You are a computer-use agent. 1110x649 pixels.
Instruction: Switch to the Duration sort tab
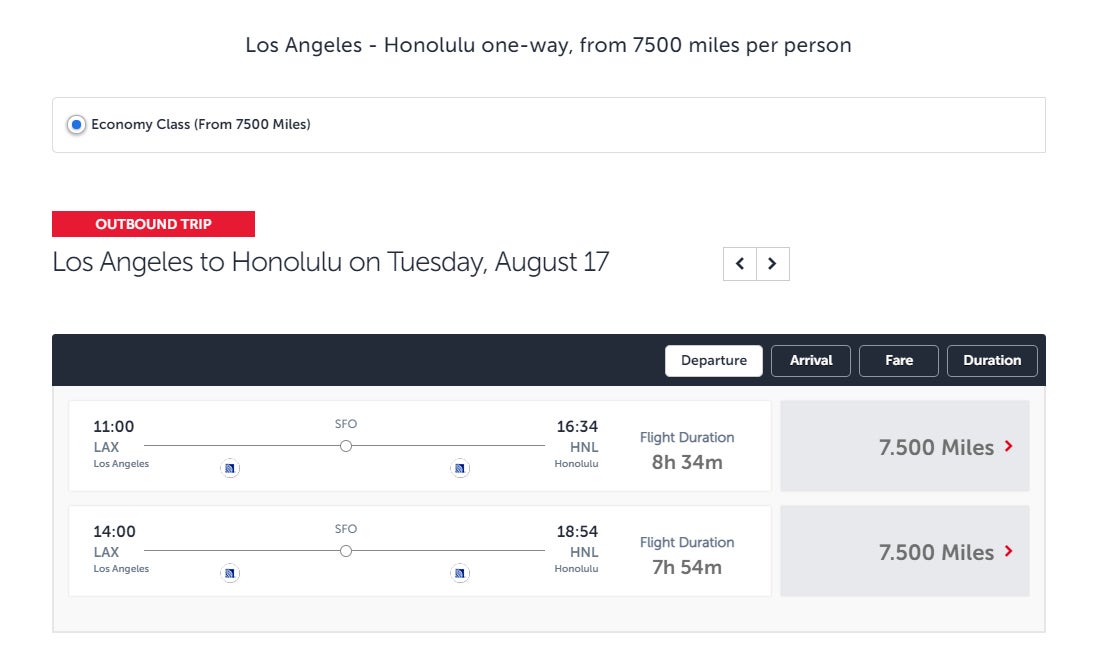click(992, 360)
